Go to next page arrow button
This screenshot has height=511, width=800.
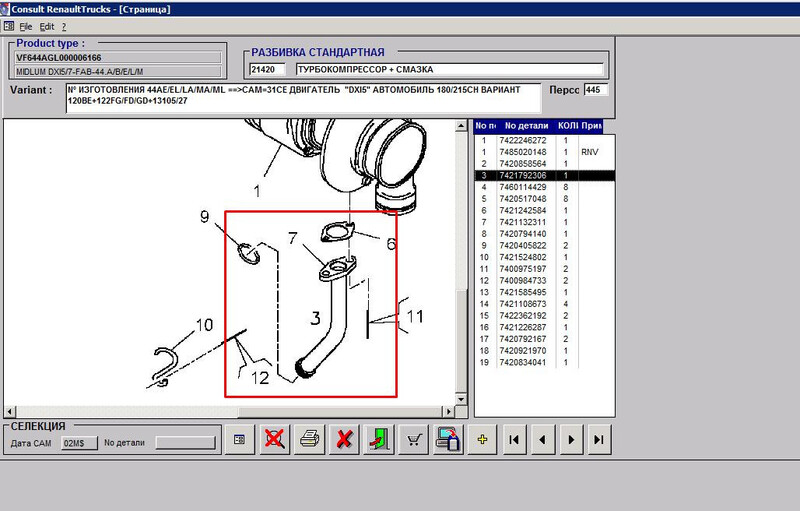pos(571,439)
